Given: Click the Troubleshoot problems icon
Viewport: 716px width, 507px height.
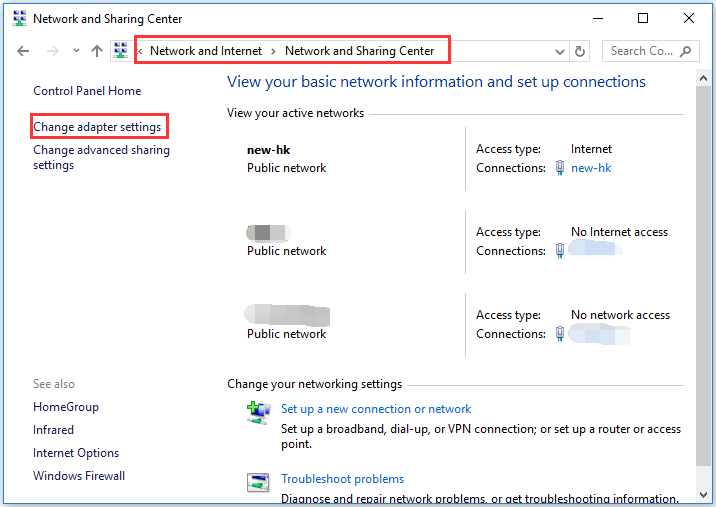Looking at the screenshot, I should click(258, 483).
